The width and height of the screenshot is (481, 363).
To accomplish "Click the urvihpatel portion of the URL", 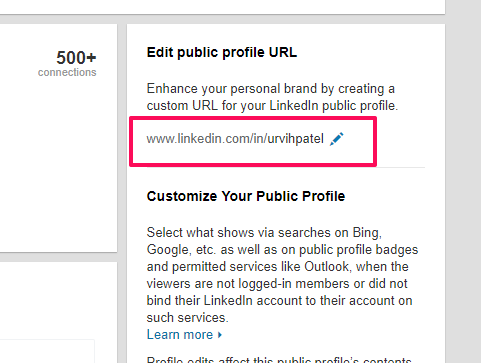I will click(x=295, y=139).
